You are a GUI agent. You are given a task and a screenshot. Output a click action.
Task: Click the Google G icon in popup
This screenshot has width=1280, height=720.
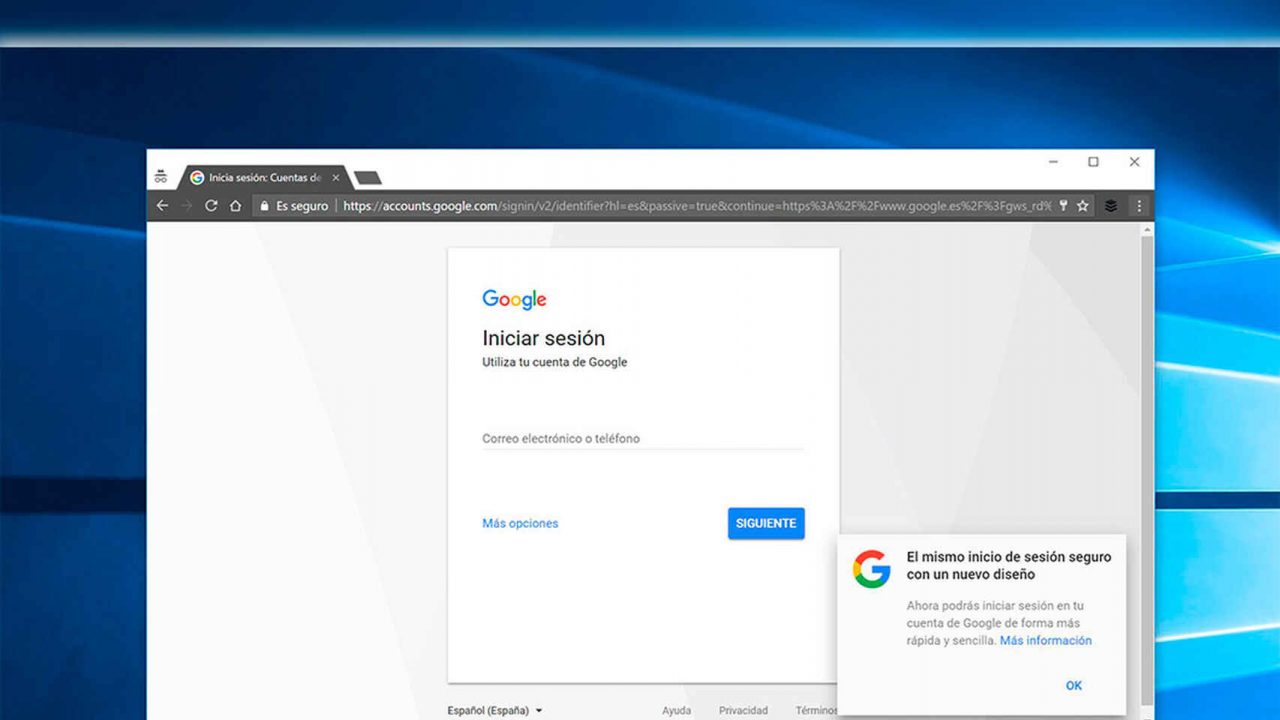872,569
